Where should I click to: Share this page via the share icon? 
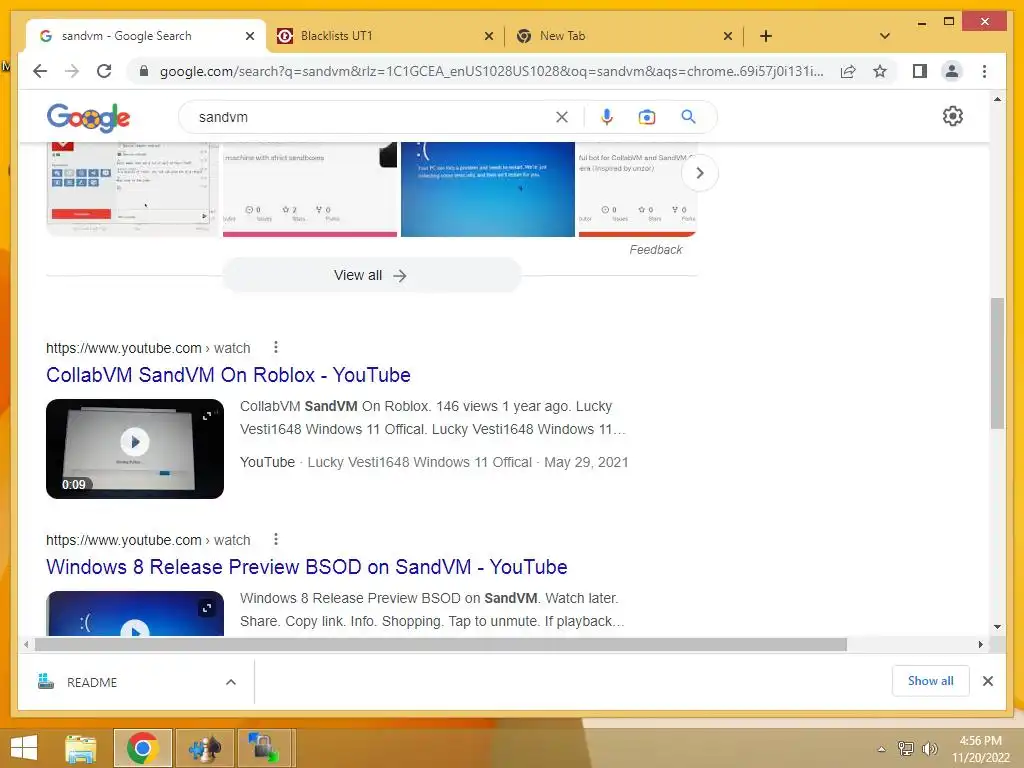click(848, 71)
